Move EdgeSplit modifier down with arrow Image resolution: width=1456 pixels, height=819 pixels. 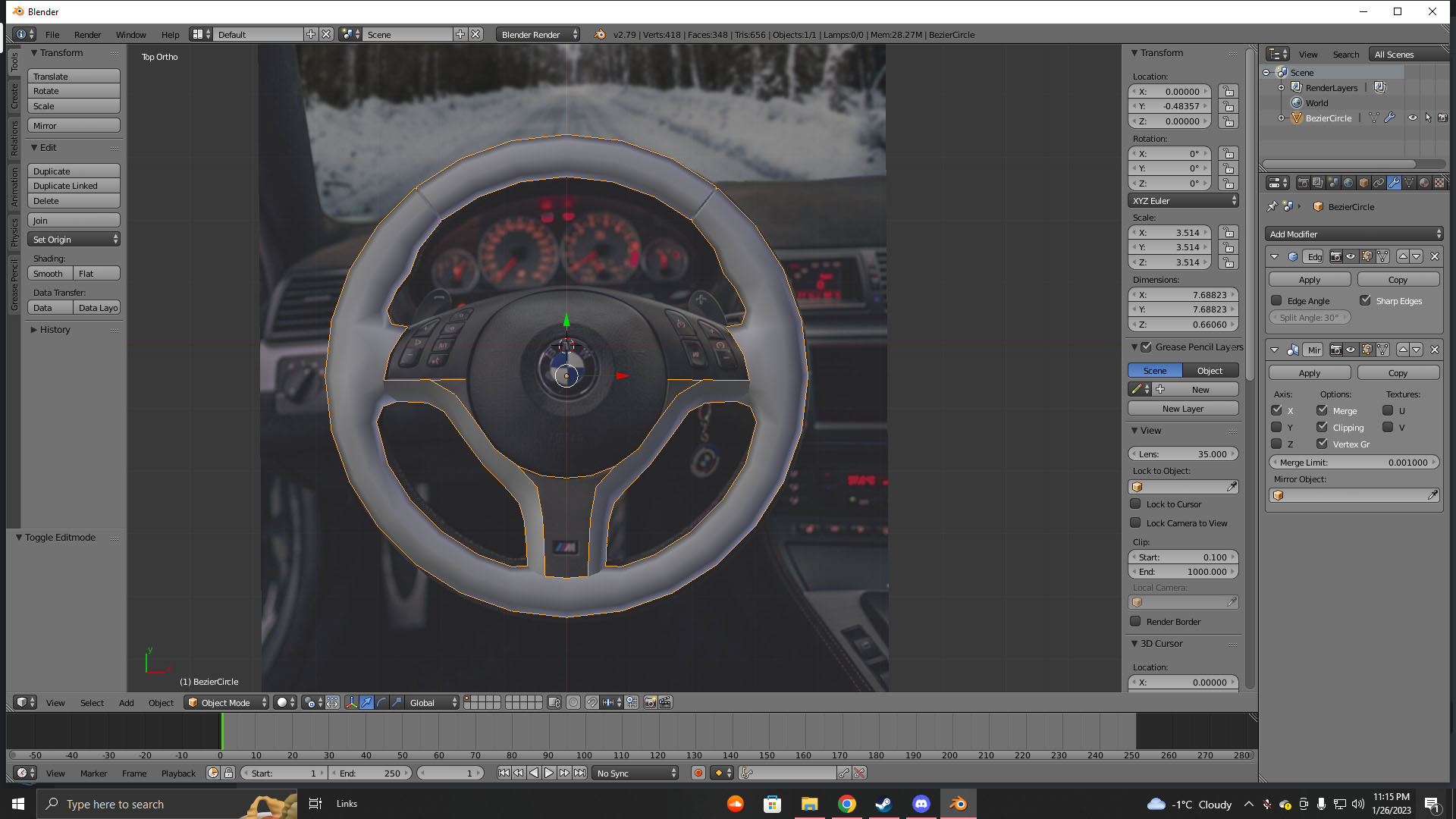(1417, 256)
